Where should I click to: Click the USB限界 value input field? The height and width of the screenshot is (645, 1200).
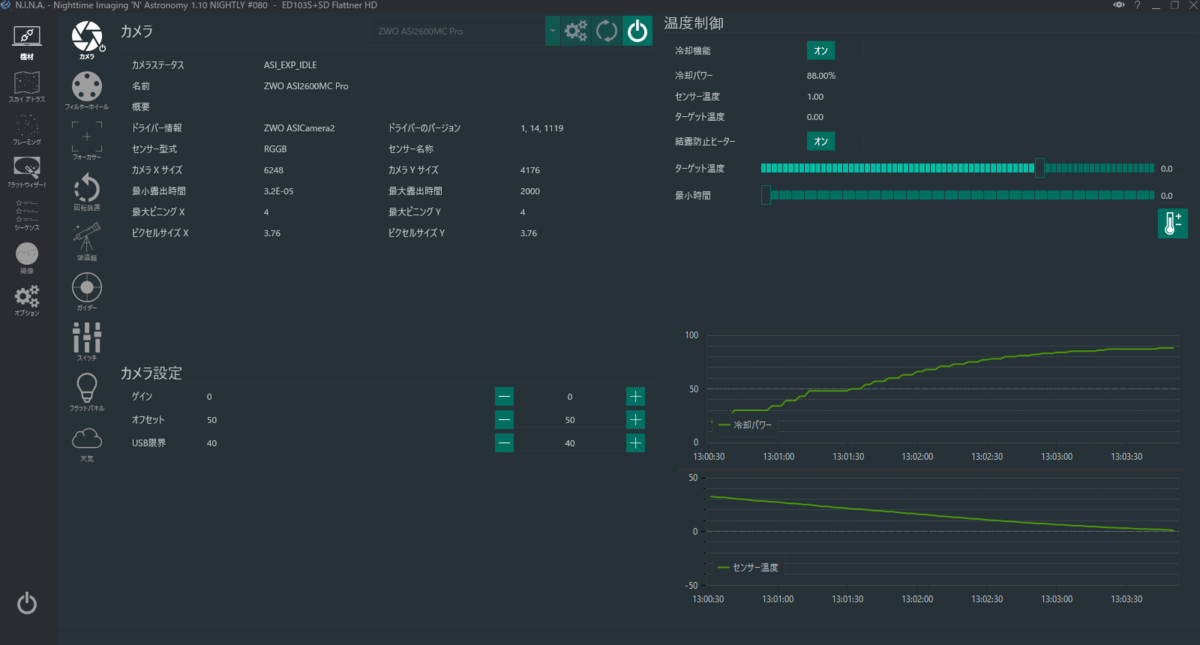[570, 443]
